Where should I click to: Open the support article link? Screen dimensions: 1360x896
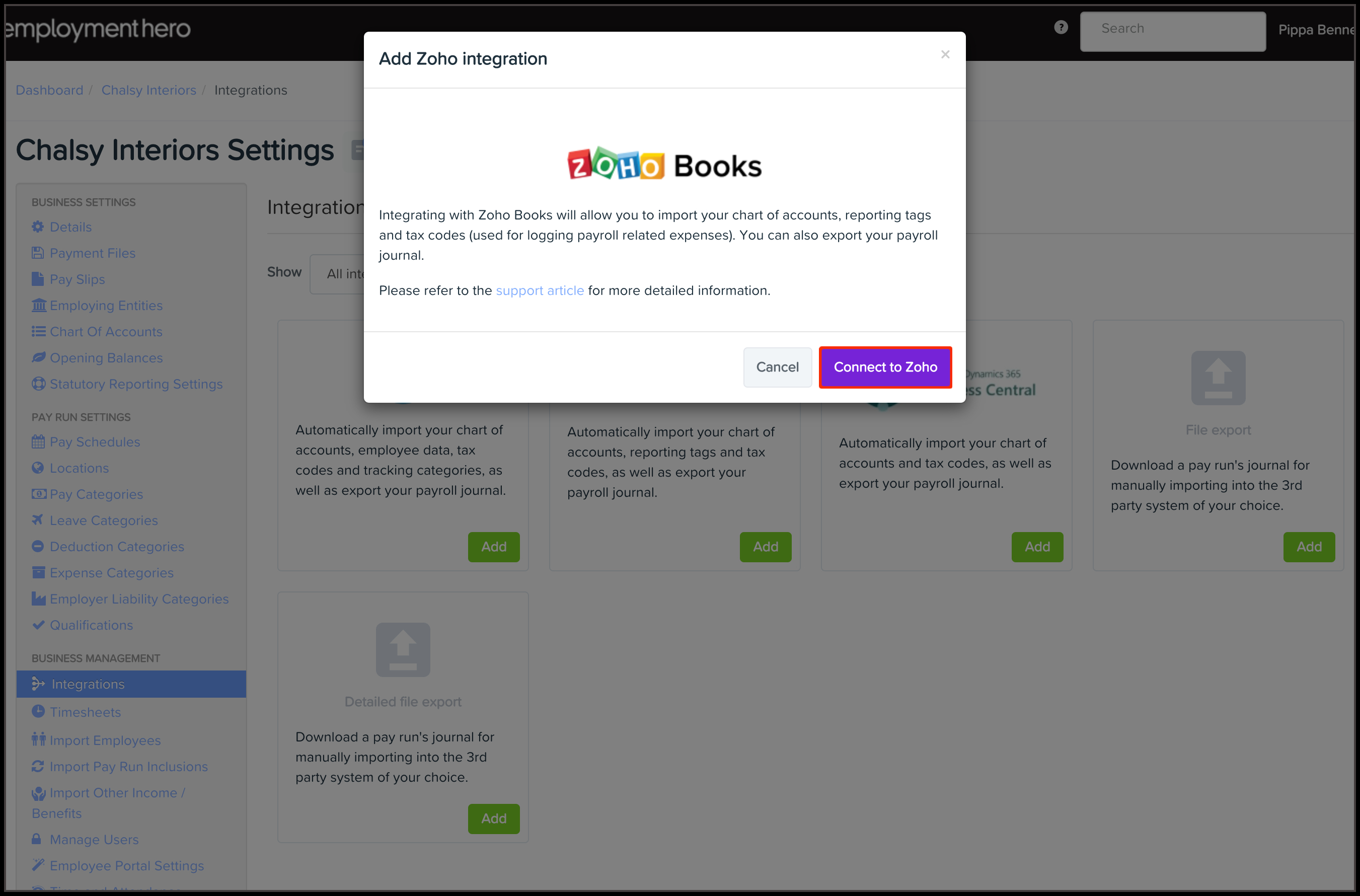(540, 290)
